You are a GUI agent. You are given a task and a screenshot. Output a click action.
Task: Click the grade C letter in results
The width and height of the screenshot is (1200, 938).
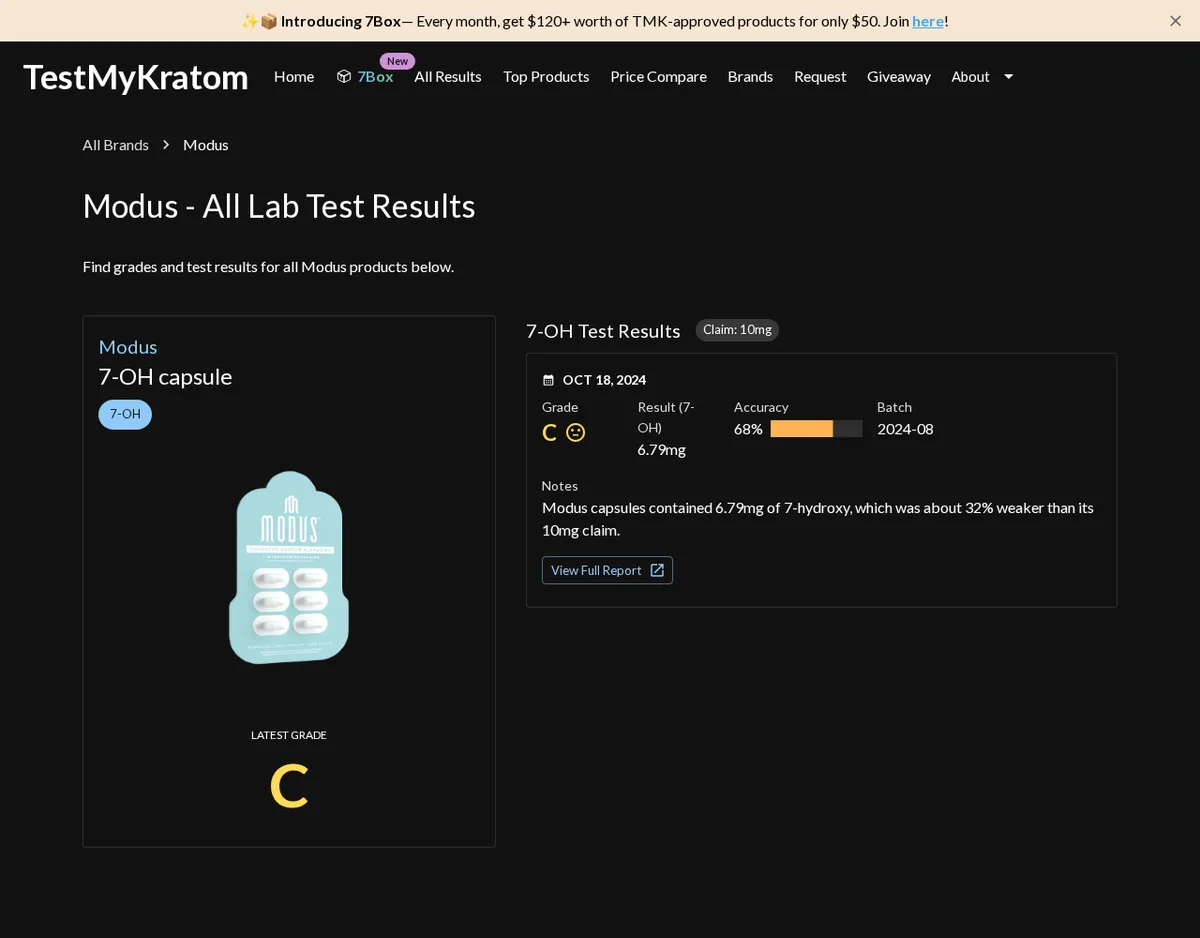click(x=549, y=432)
